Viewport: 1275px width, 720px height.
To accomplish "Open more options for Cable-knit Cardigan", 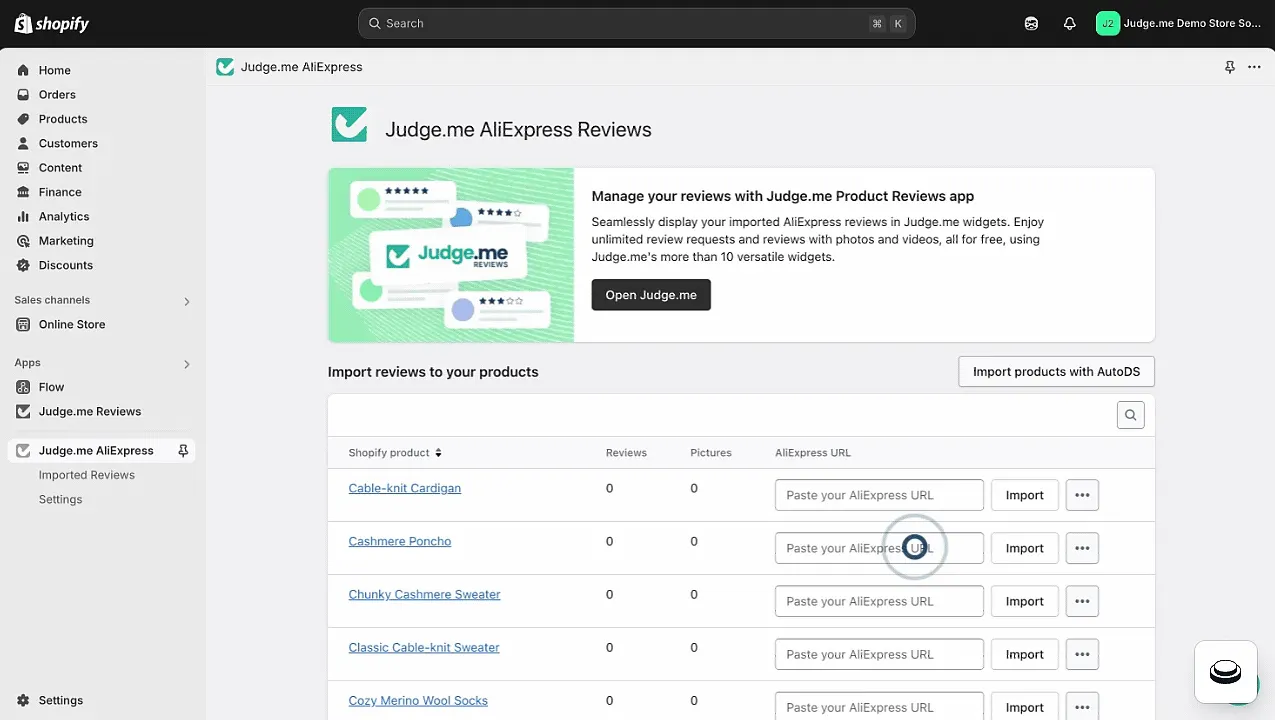I will (1082, 495).
